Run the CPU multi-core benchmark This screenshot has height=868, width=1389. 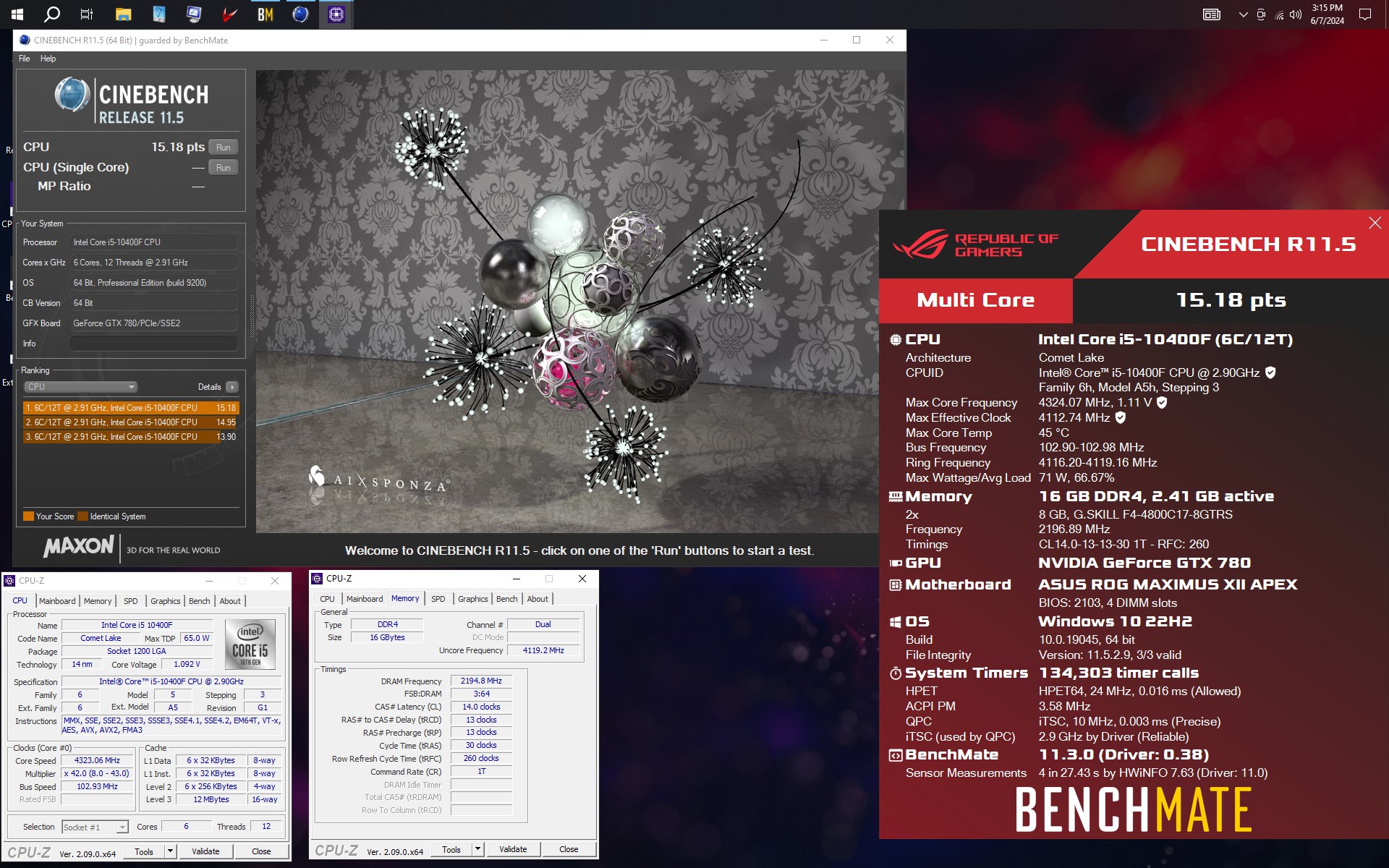pos(223,147)
